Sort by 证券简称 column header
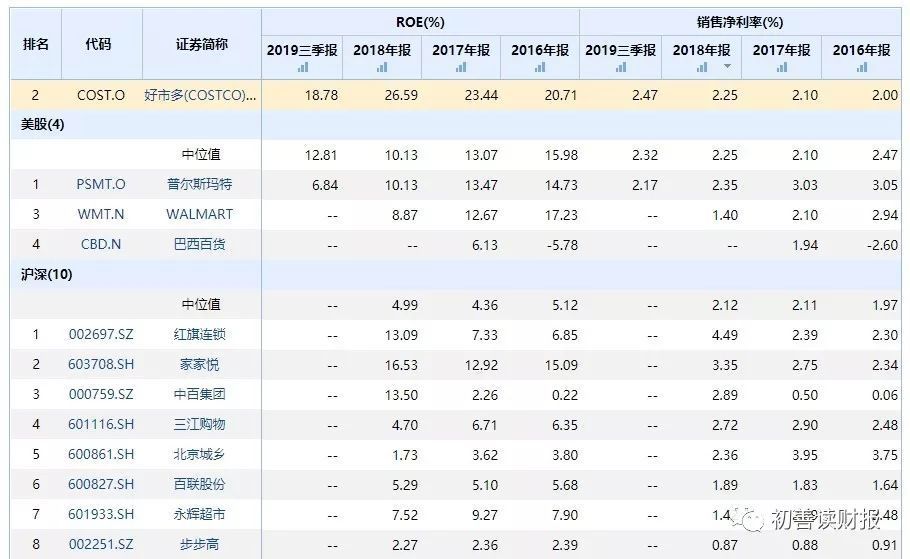 201,44
